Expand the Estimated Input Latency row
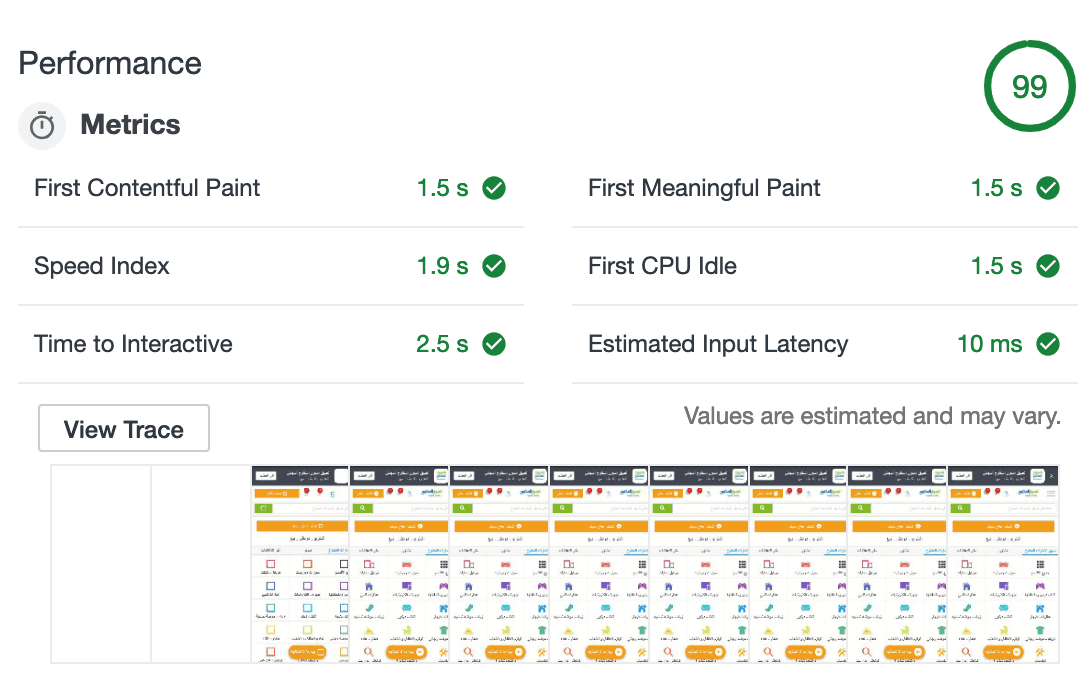Viewport: 1084px width, 690px height. point(717,344)
